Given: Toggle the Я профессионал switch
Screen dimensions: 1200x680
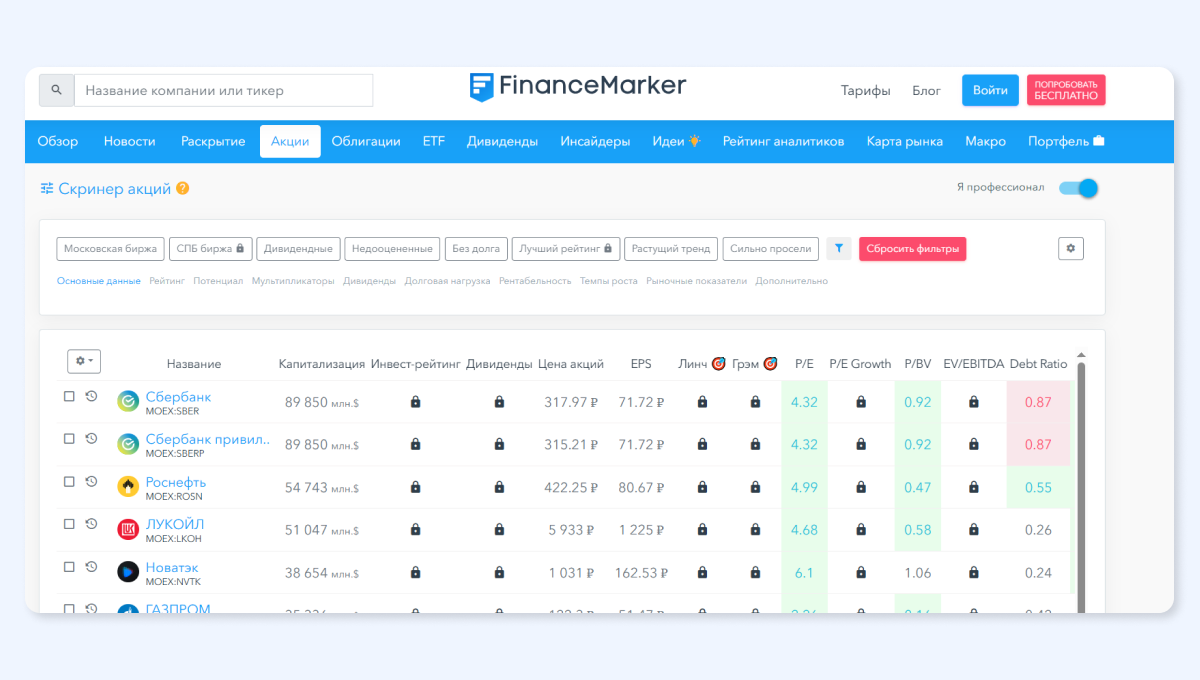Looking at the screenshot, I should coord(1079,188).
